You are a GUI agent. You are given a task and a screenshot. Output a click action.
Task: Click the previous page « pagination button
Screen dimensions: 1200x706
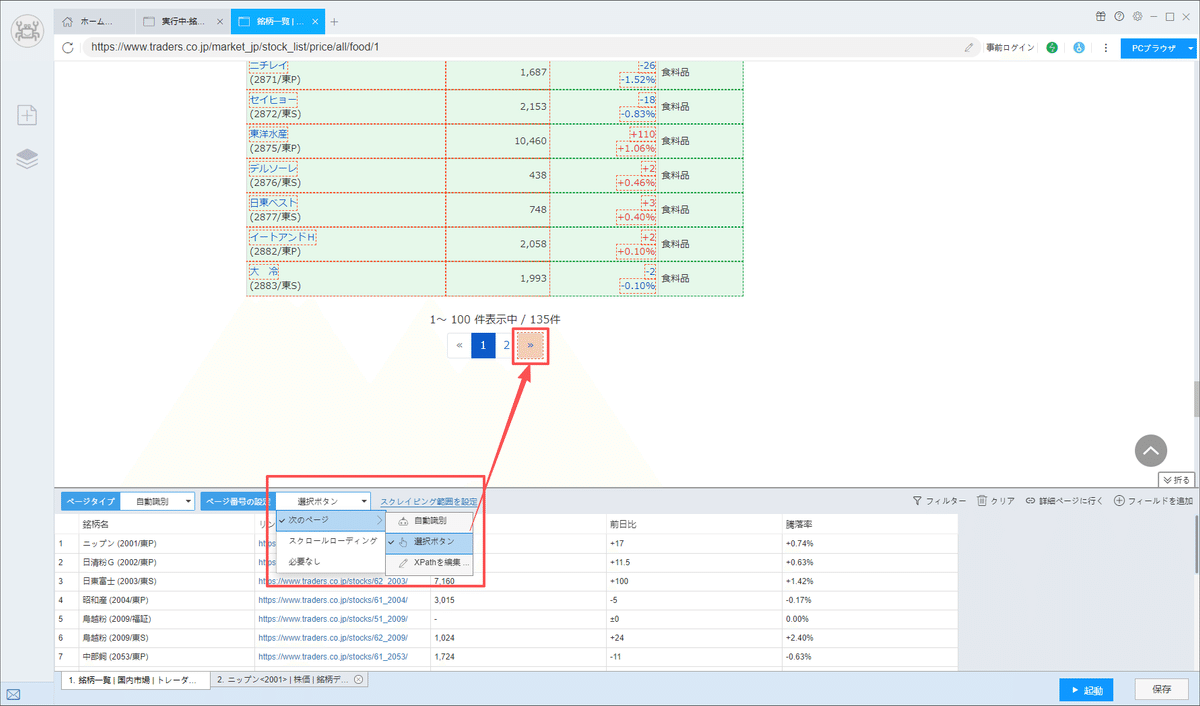pyautogui.click(x=459, y=345)
